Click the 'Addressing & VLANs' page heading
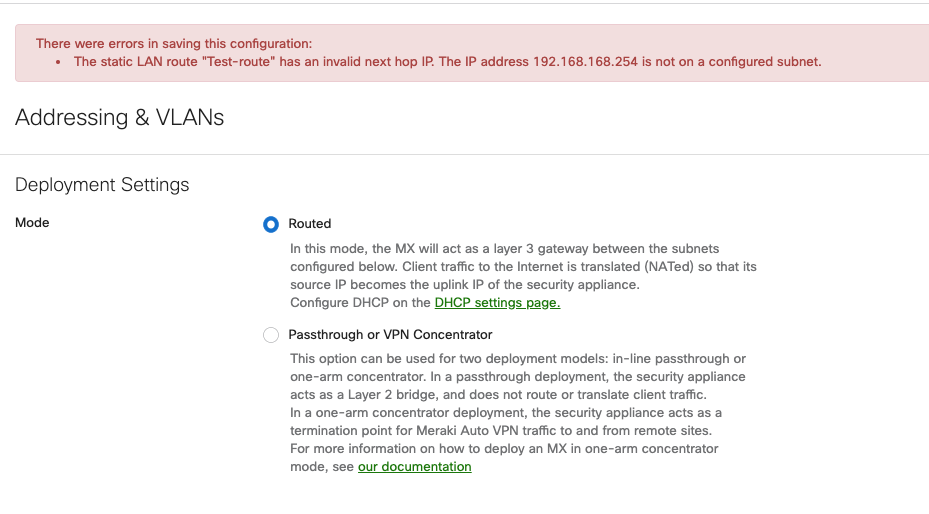Viewport: 929px width, 514px height. [x=119, y=117]
